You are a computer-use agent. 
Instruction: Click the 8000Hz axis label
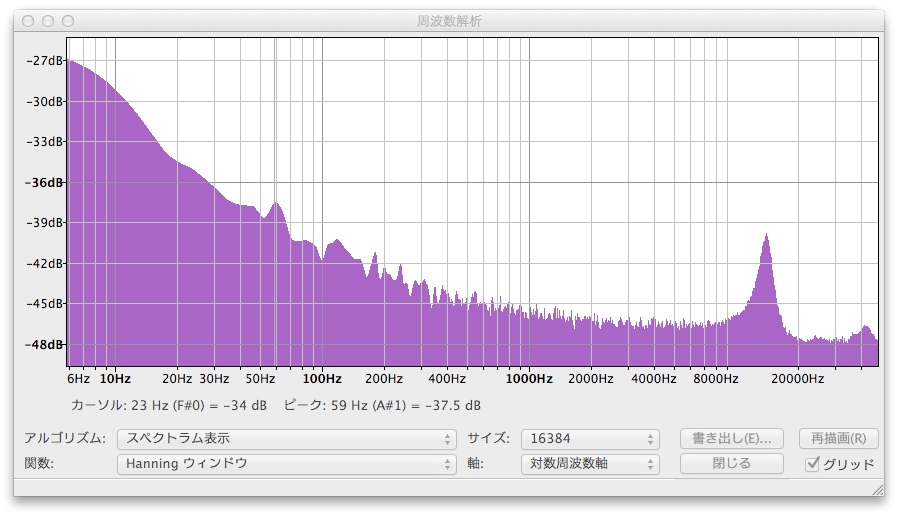coord(715,379)
